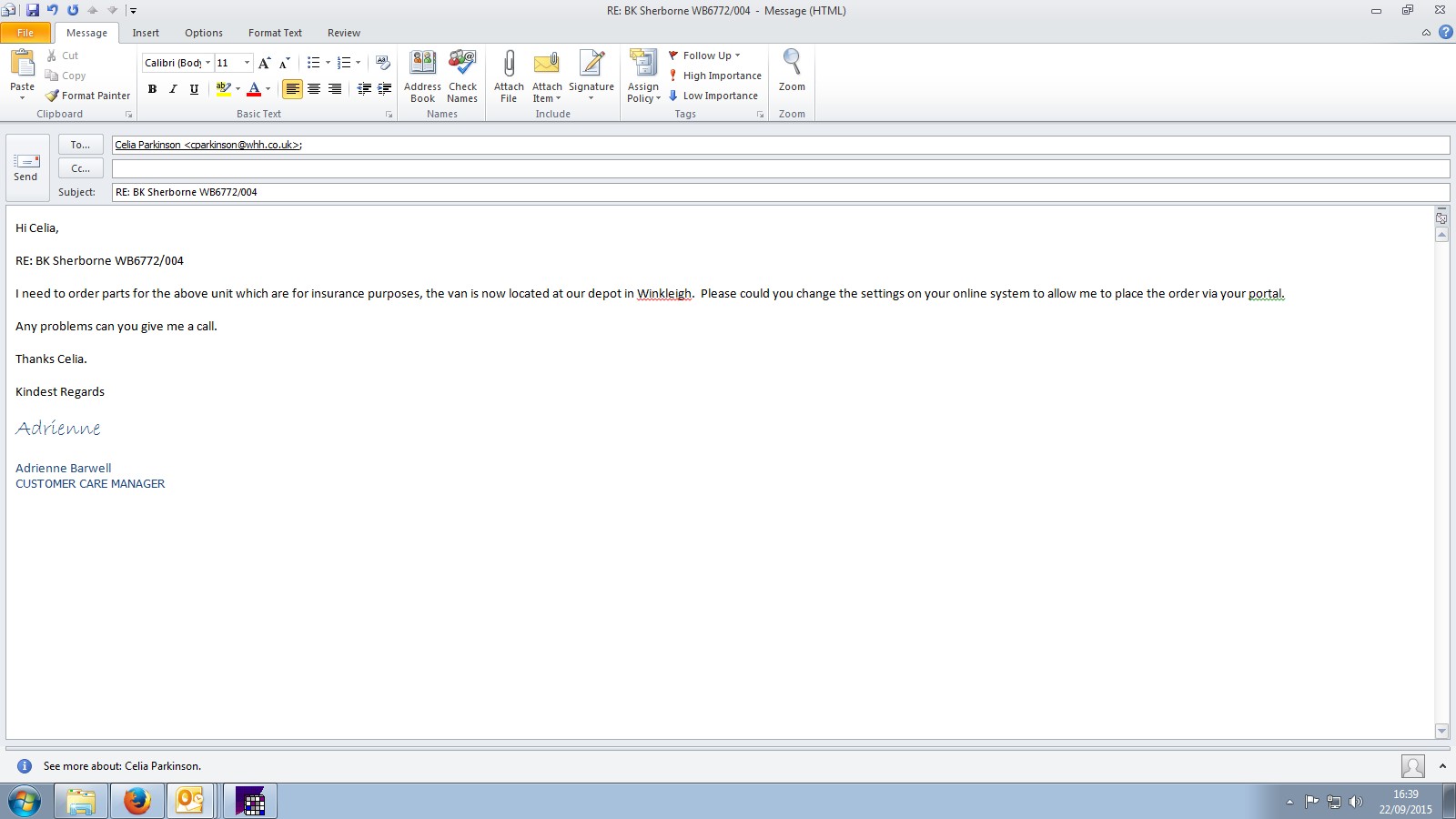
Task: Click the volume speaker icon in tray
Action: click(x=1355, y=802)
